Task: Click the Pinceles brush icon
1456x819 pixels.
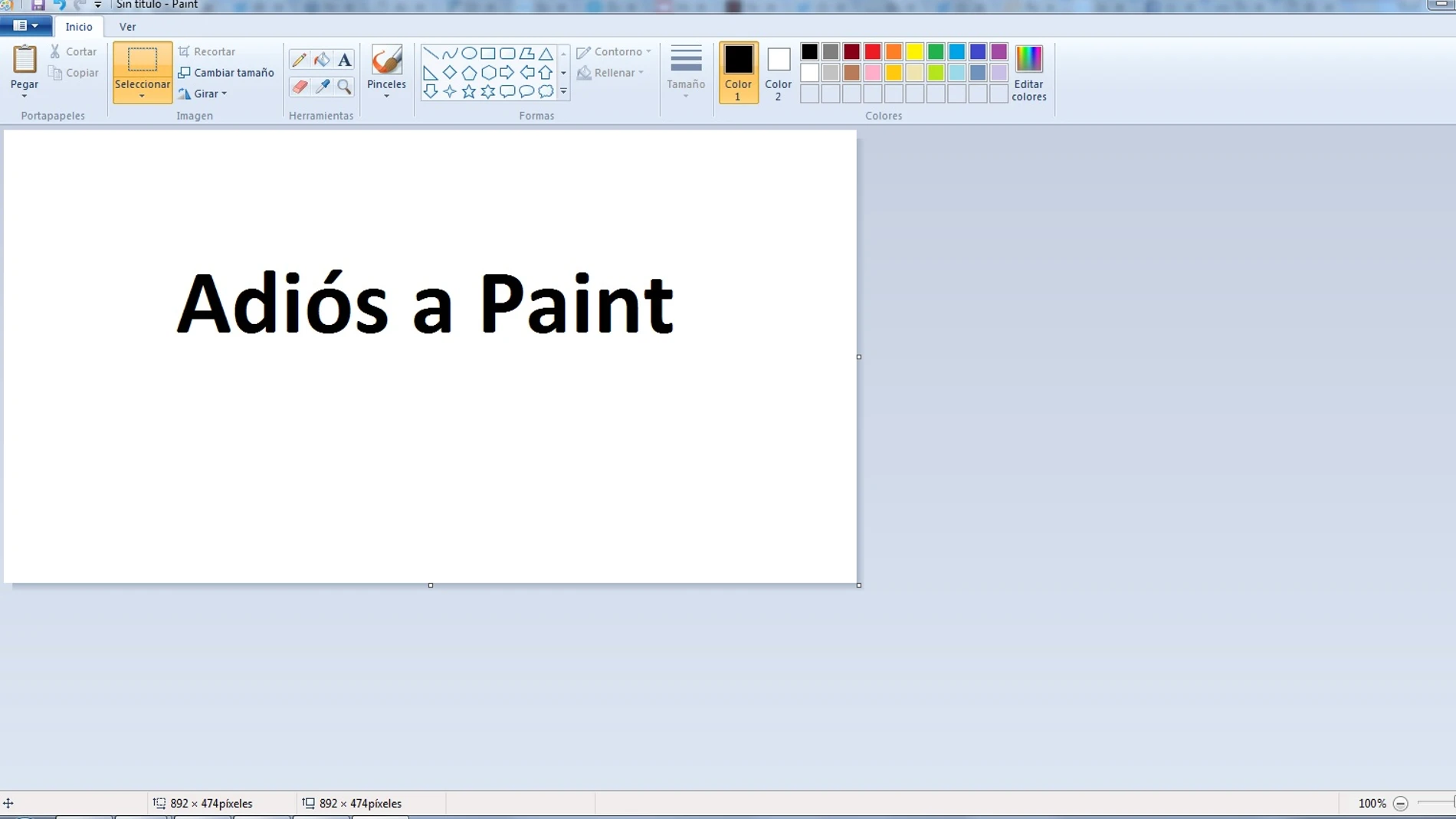Action: (386, 60)
